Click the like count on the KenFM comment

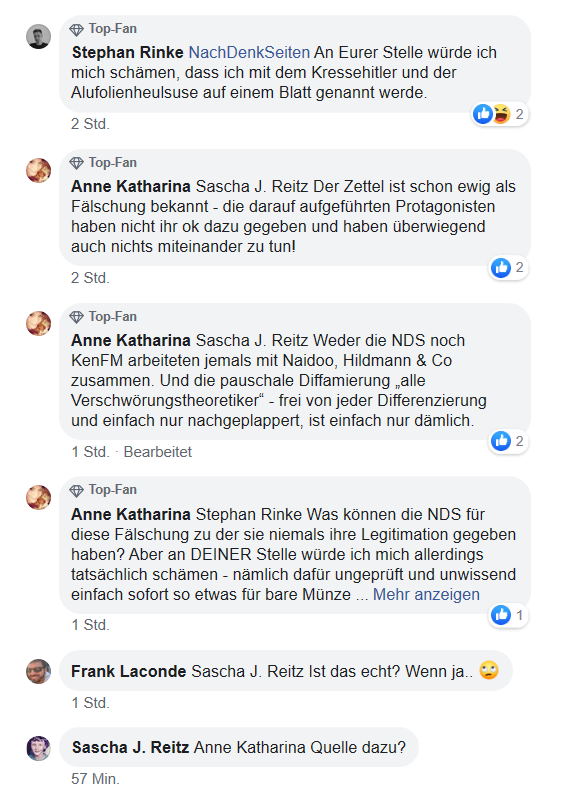coord(519,441)
